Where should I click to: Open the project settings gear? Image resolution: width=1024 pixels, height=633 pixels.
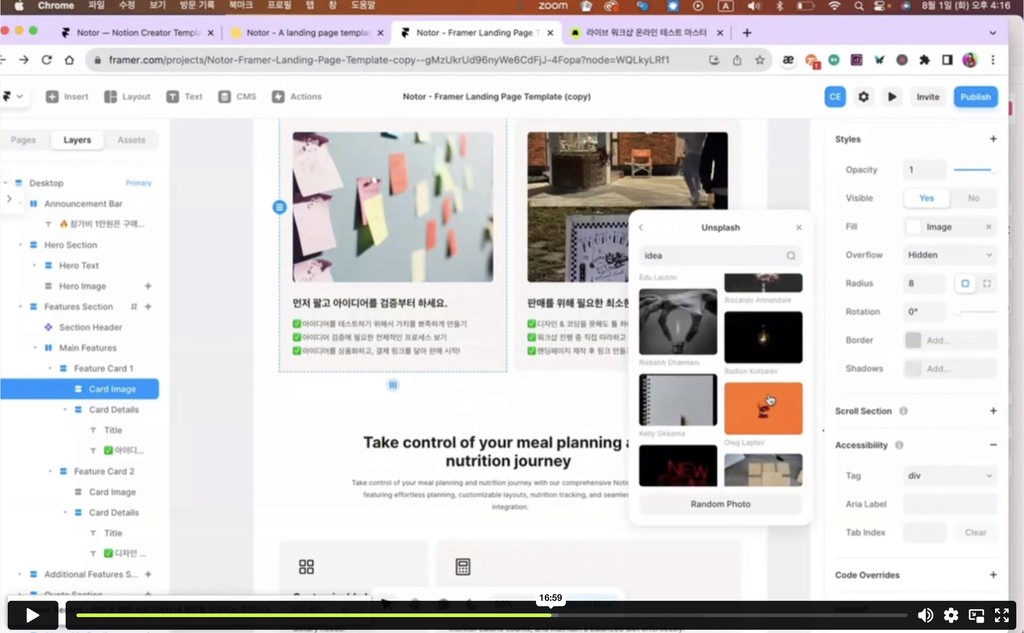(864, 96)
